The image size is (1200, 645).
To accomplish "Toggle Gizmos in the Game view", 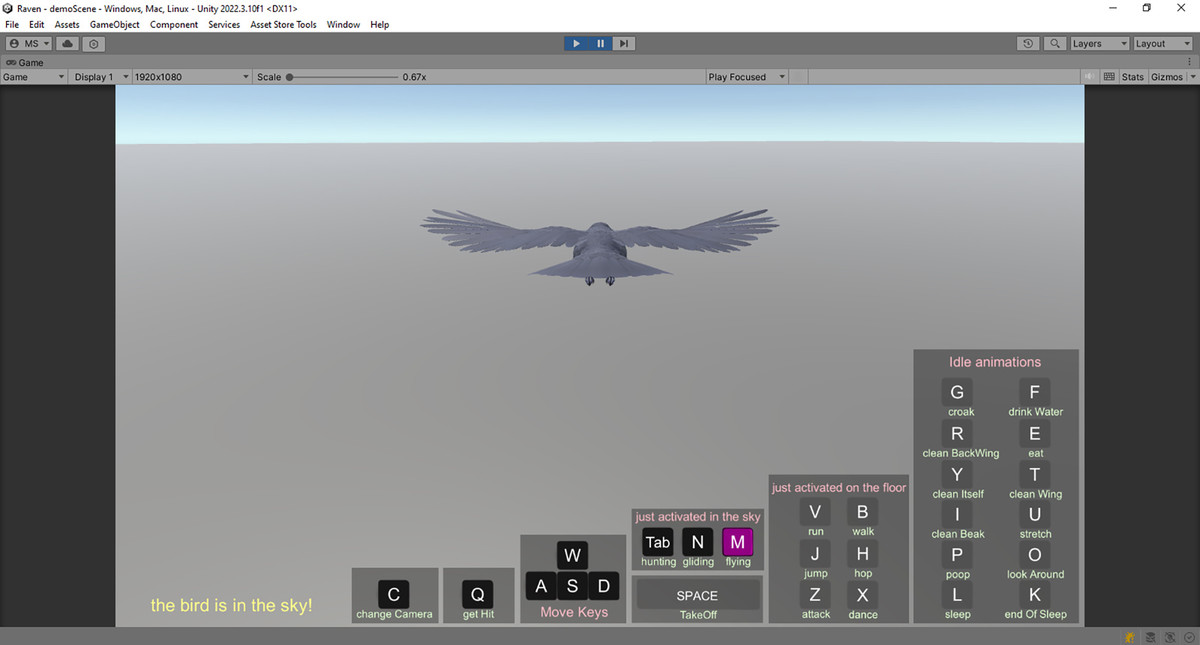I will [1166, 77].
